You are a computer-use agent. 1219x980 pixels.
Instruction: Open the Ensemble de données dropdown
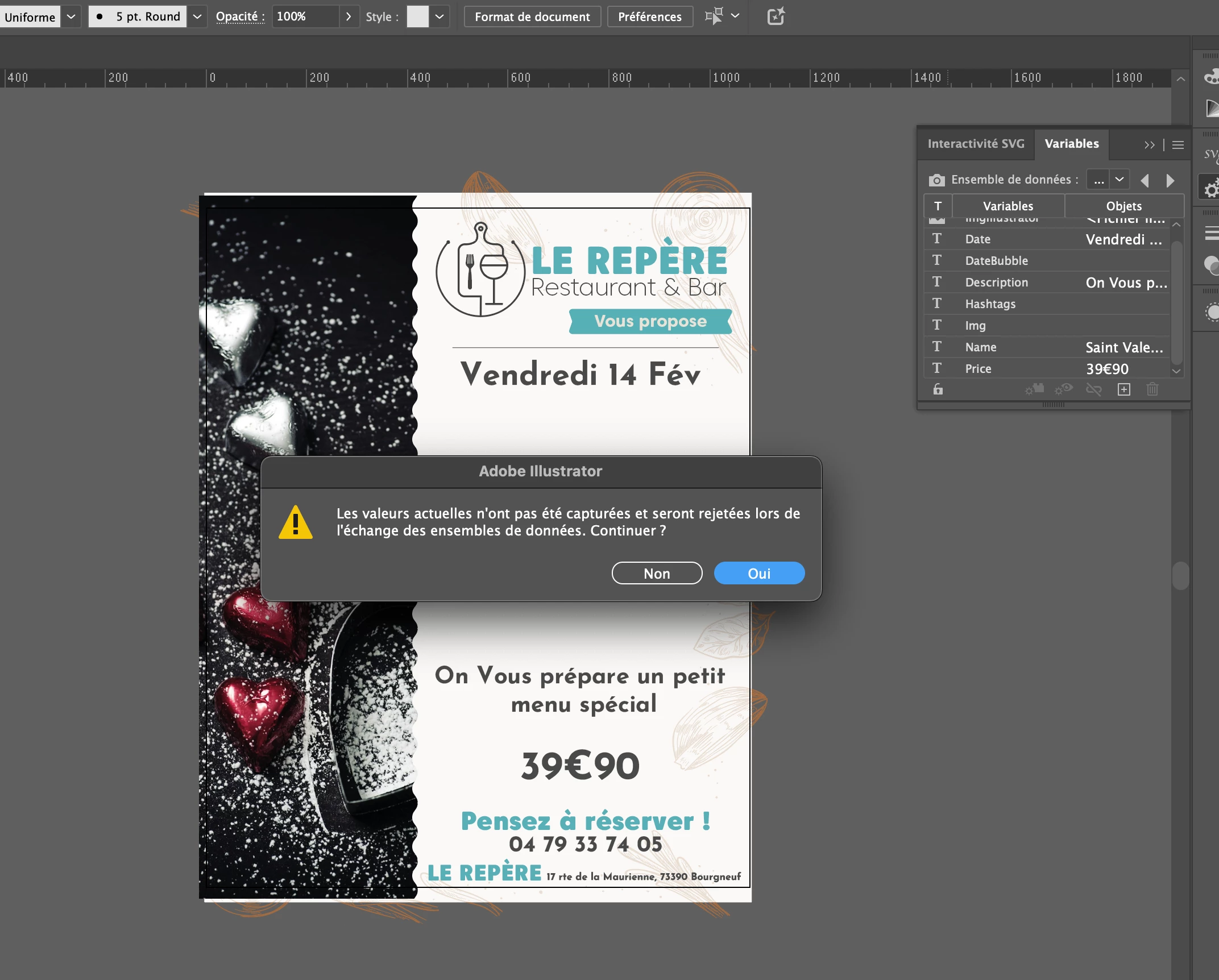click(x=1119, y=180)
